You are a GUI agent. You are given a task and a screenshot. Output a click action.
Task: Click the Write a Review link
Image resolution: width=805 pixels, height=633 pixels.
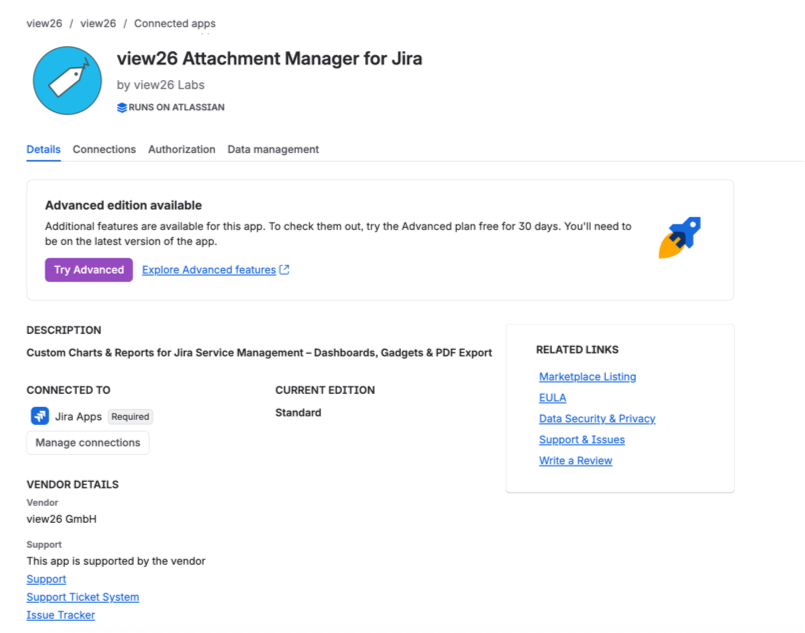576,461
